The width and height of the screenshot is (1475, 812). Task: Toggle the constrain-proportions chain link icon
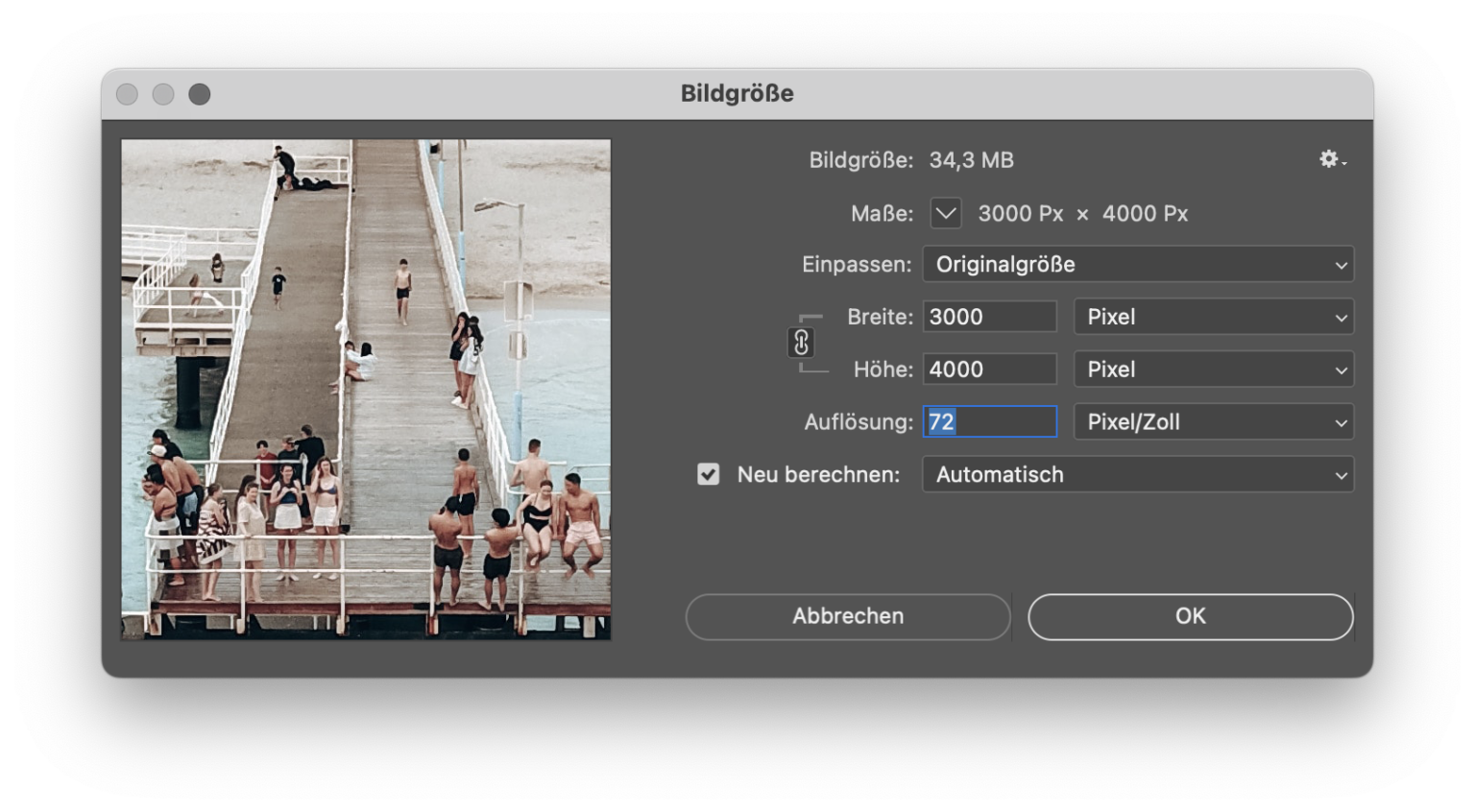tap(801, 343)
